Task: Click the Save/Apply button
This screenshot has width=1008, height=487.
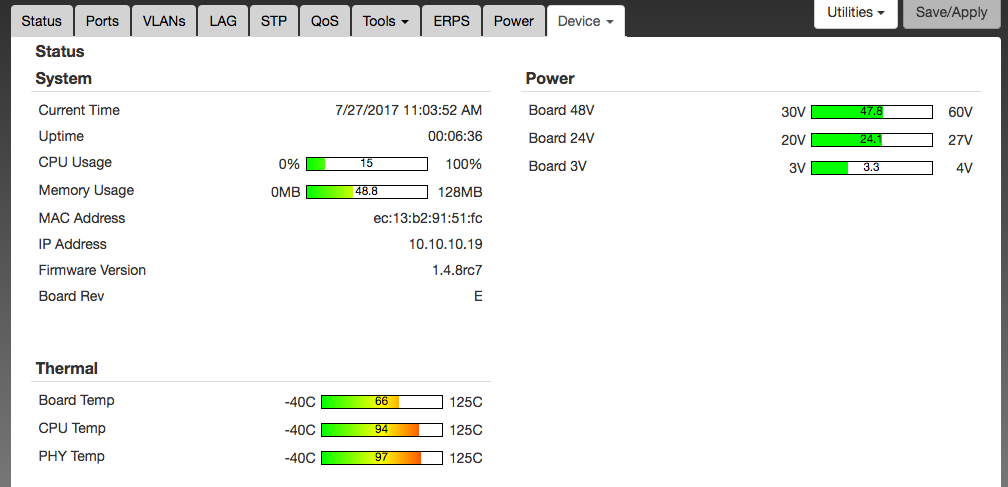Action: tap(951, 13)
